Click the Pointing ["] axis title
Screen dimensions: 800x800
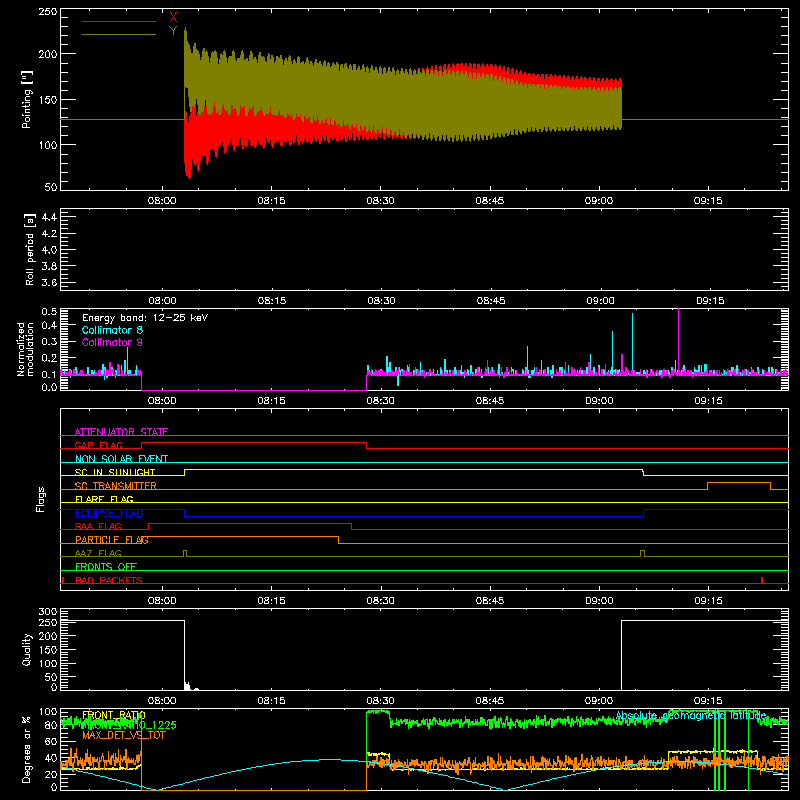[27, 99]
